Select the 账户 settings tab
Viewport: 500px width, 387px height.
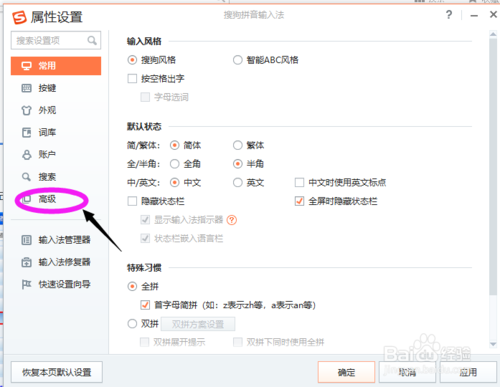[x=56, y=155]
